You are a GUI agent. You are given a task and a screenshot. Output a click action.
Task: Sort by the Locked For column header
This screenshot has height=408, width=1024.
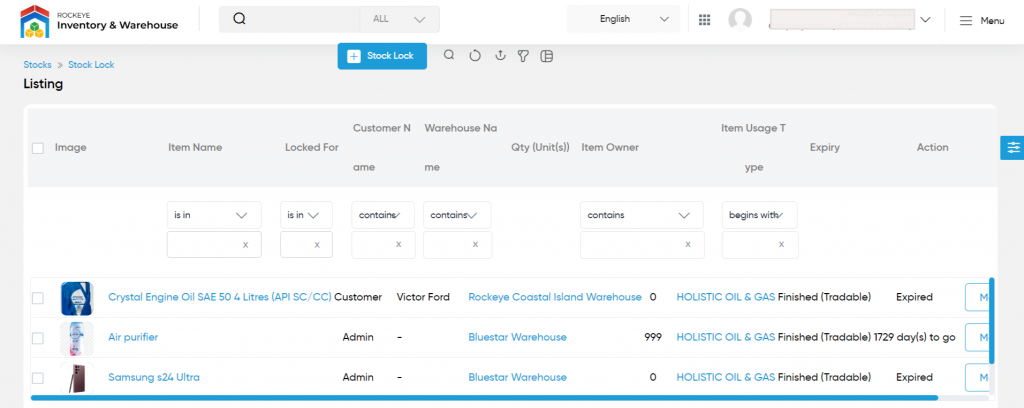(x=312, y=148)
